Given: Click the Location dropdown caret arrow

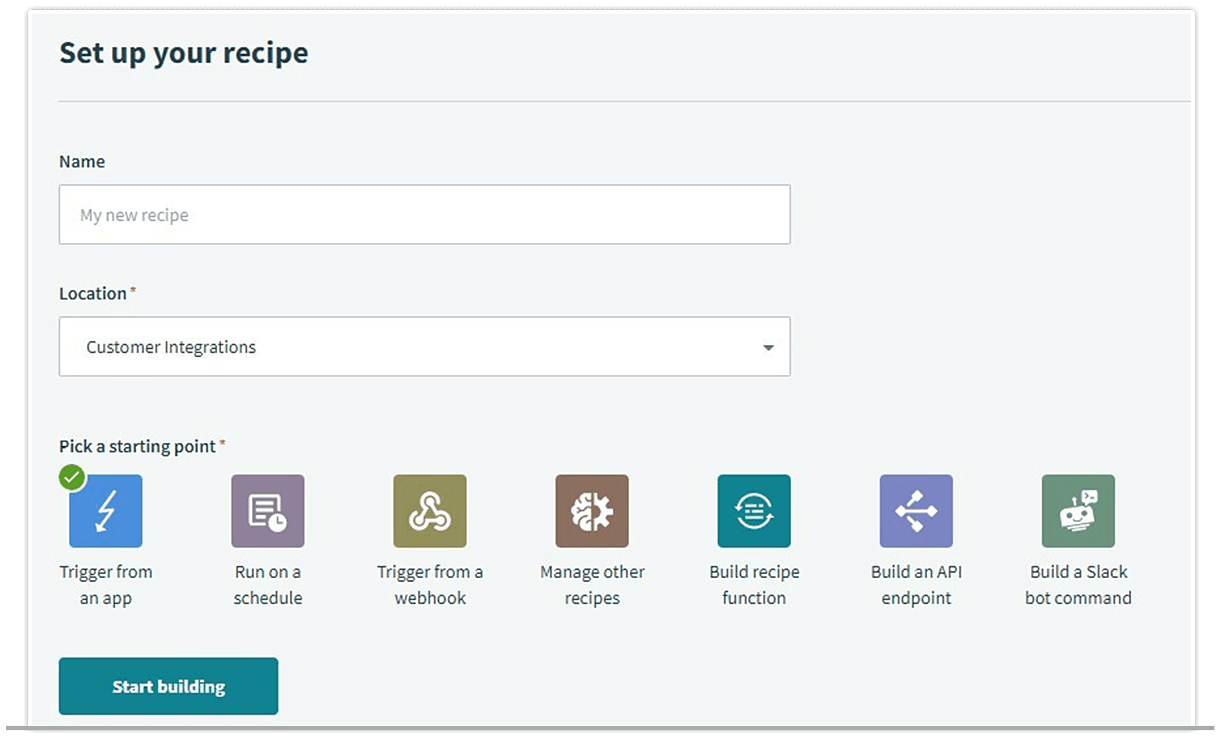Looking at the screenshot, I should (x=767, y=346).
